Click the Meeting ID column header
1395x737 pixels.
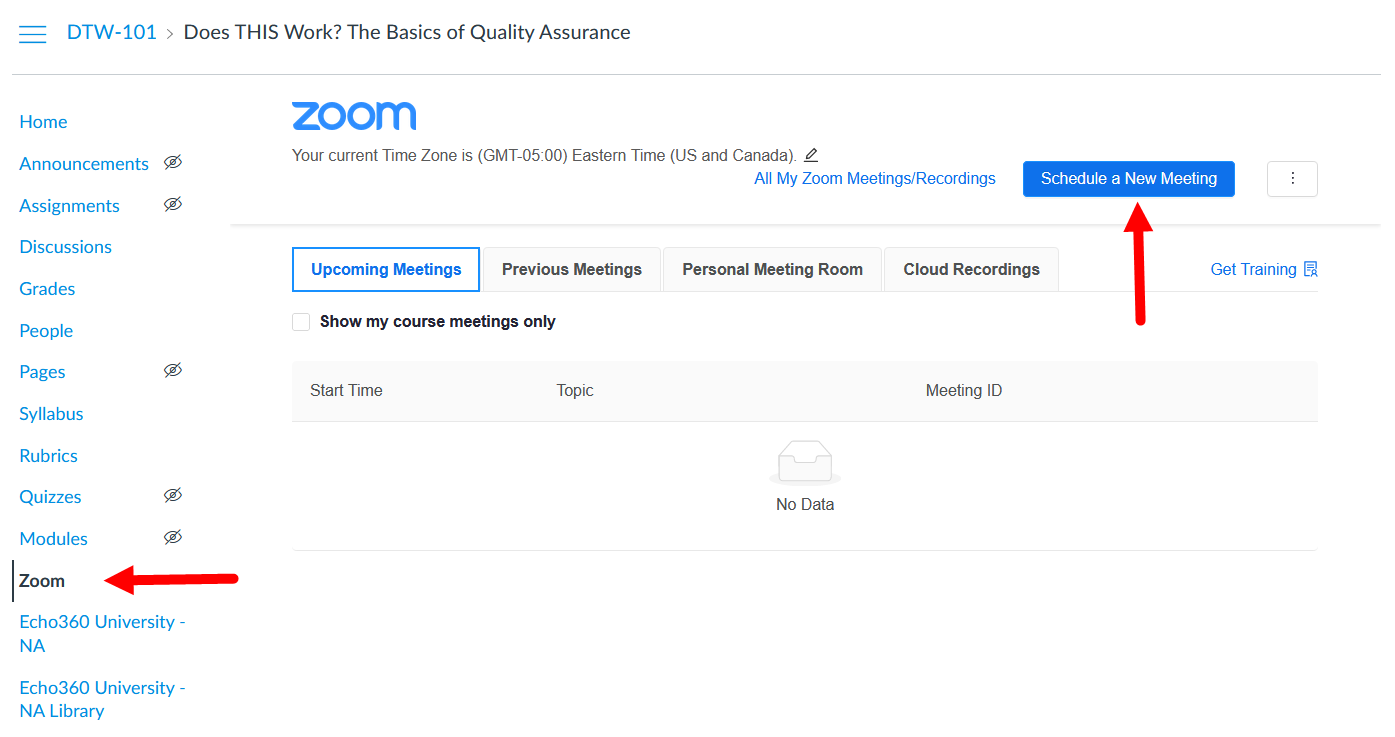pos(964,391)
